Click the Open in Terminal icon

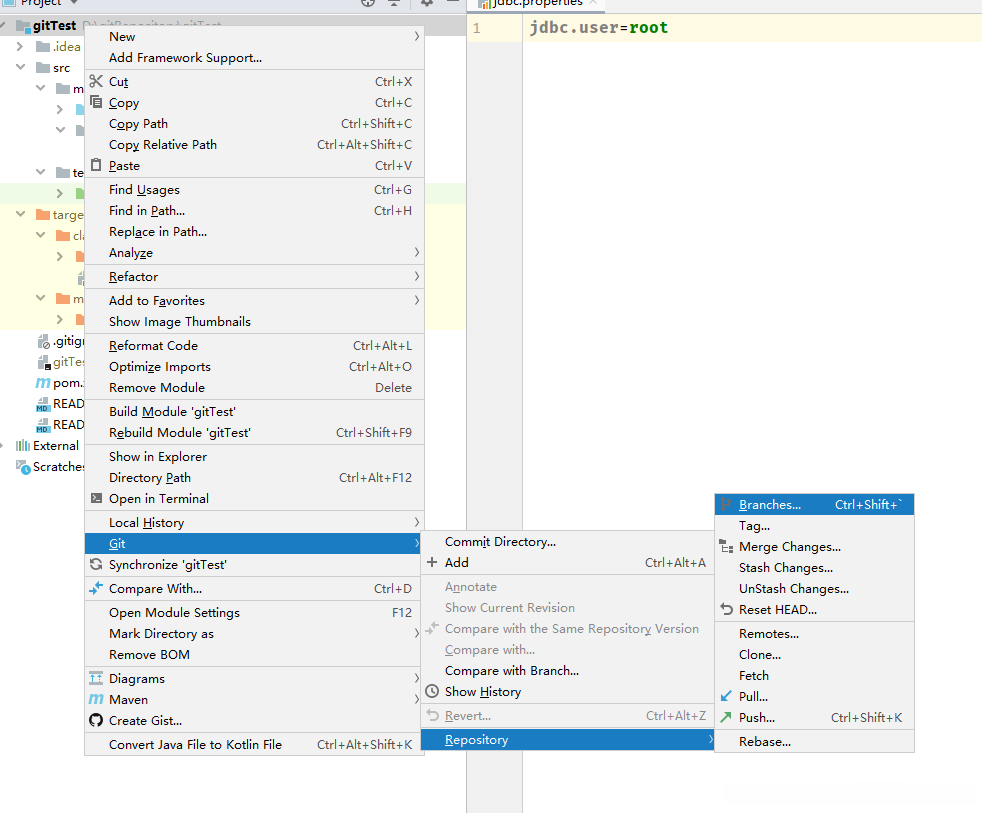pos(96,498)
